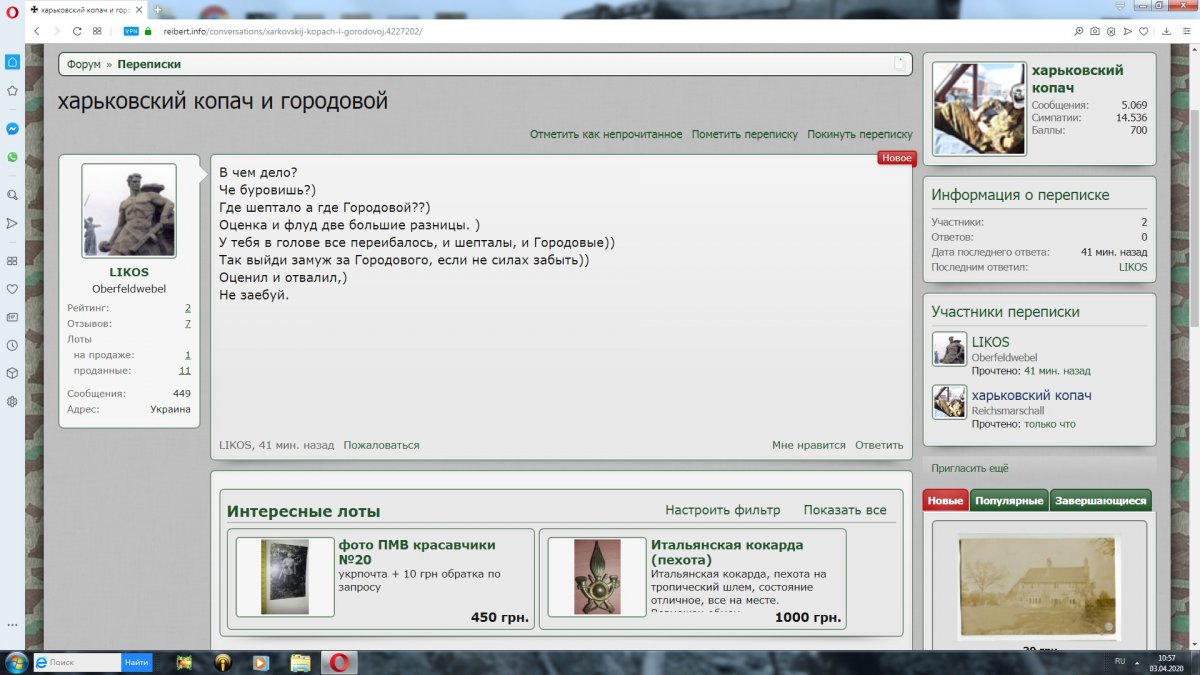Open Speed Dial grid icon in sidebar
This screenshot has height=675, width=1200.
(x=12, y=261)
